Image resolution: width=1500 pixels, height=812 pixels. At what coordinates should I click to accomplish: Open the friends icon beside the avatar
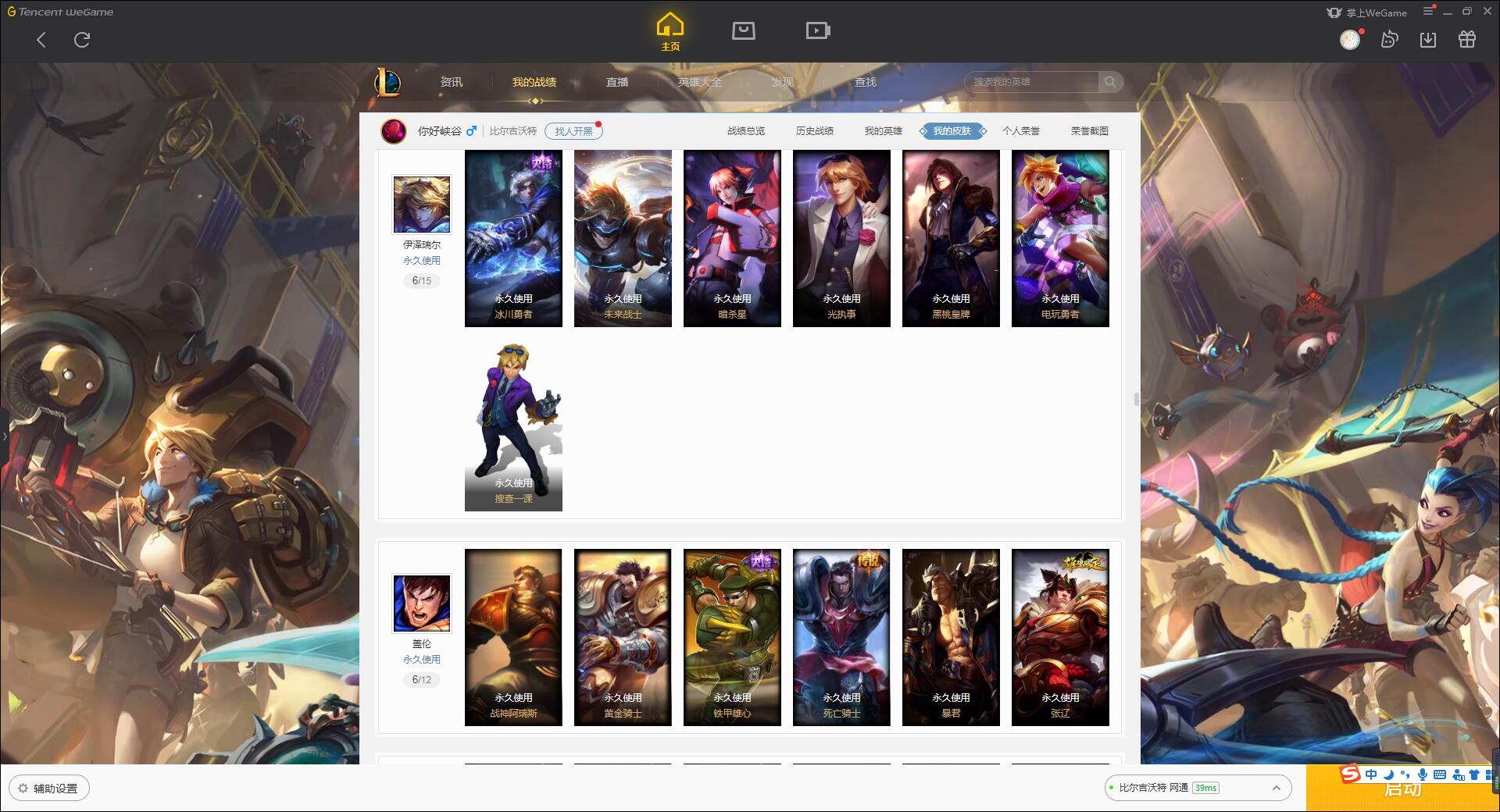pos(1389,39)
